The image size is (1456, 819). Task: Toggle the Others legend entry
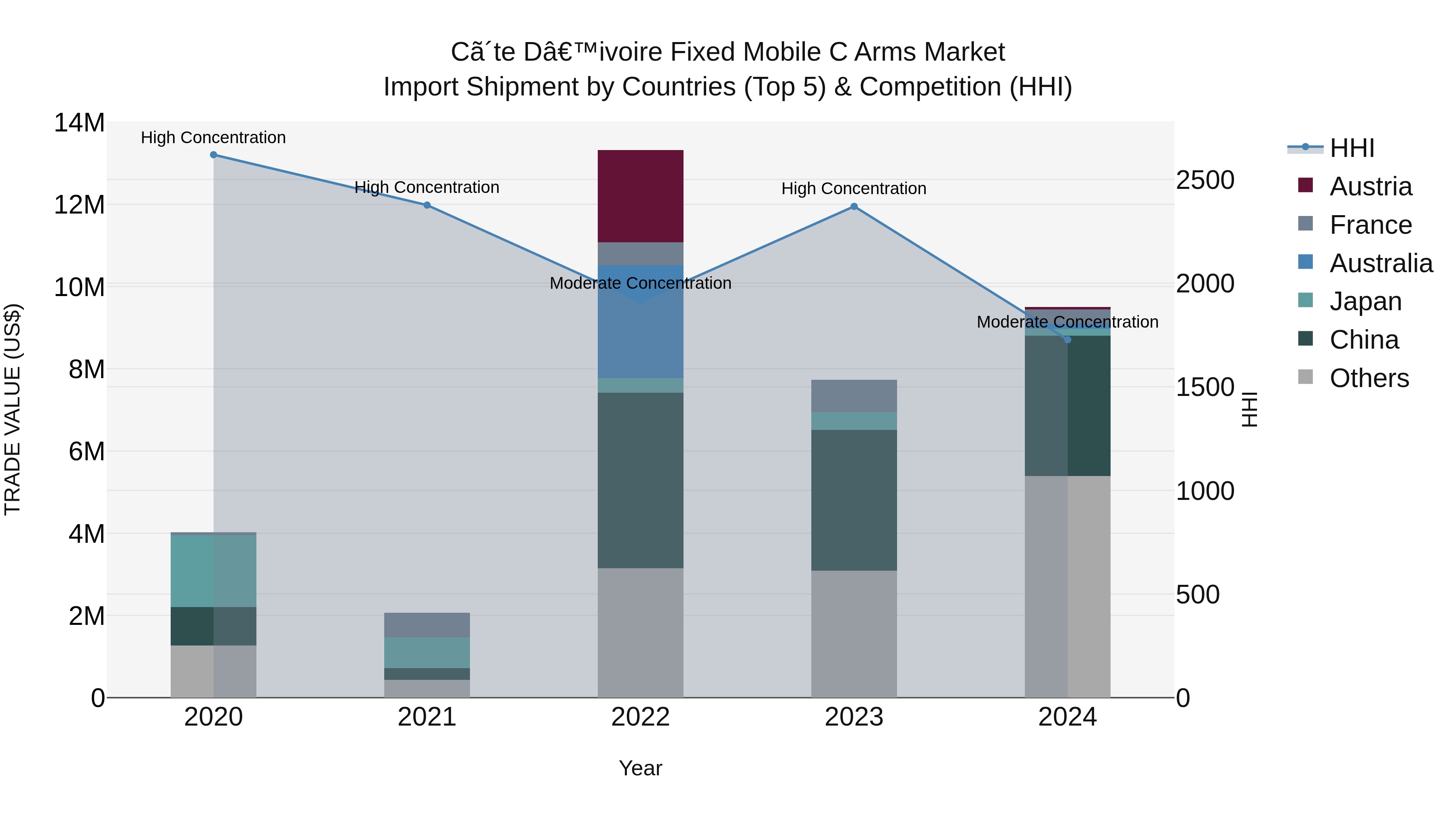1353,378
